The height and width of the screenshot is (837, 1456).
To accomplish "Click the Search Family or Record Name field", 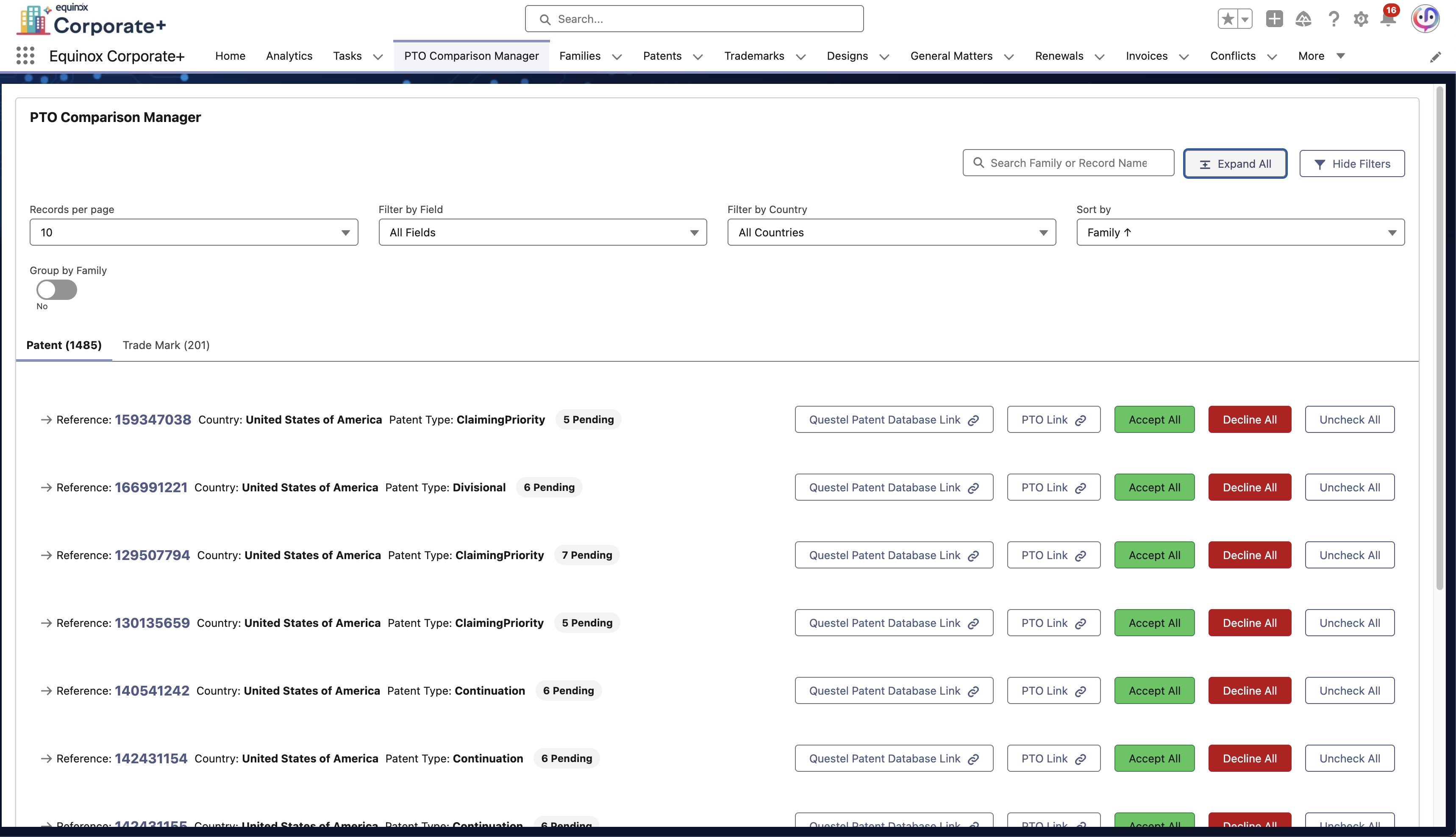I will [x=1068, y=163].
